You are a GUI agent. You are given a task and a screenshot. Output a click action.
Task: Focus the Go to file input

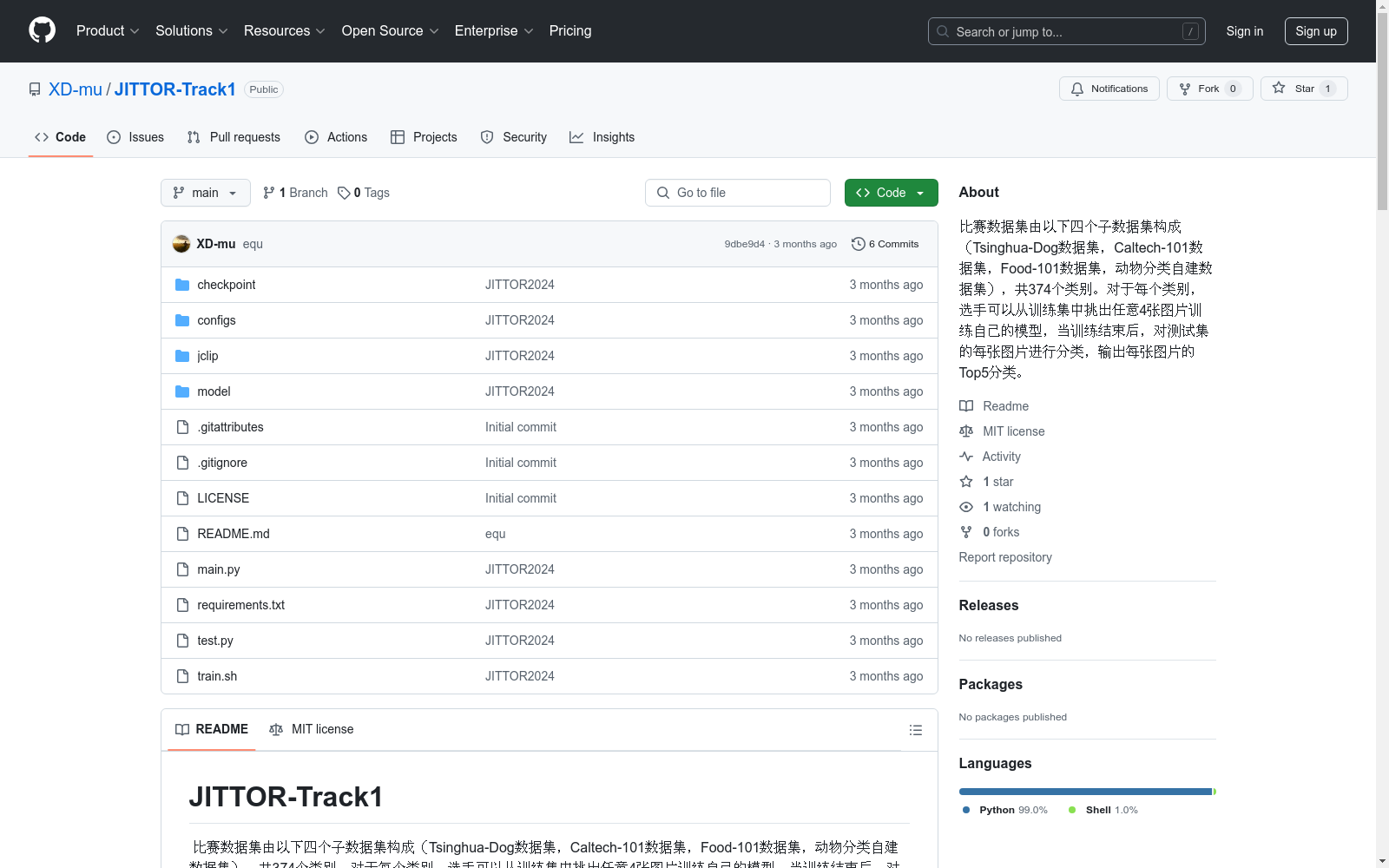738,193
